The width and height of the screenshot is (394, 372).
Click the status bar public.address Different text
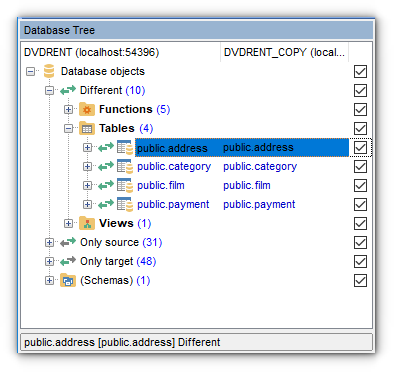(122, 342)
